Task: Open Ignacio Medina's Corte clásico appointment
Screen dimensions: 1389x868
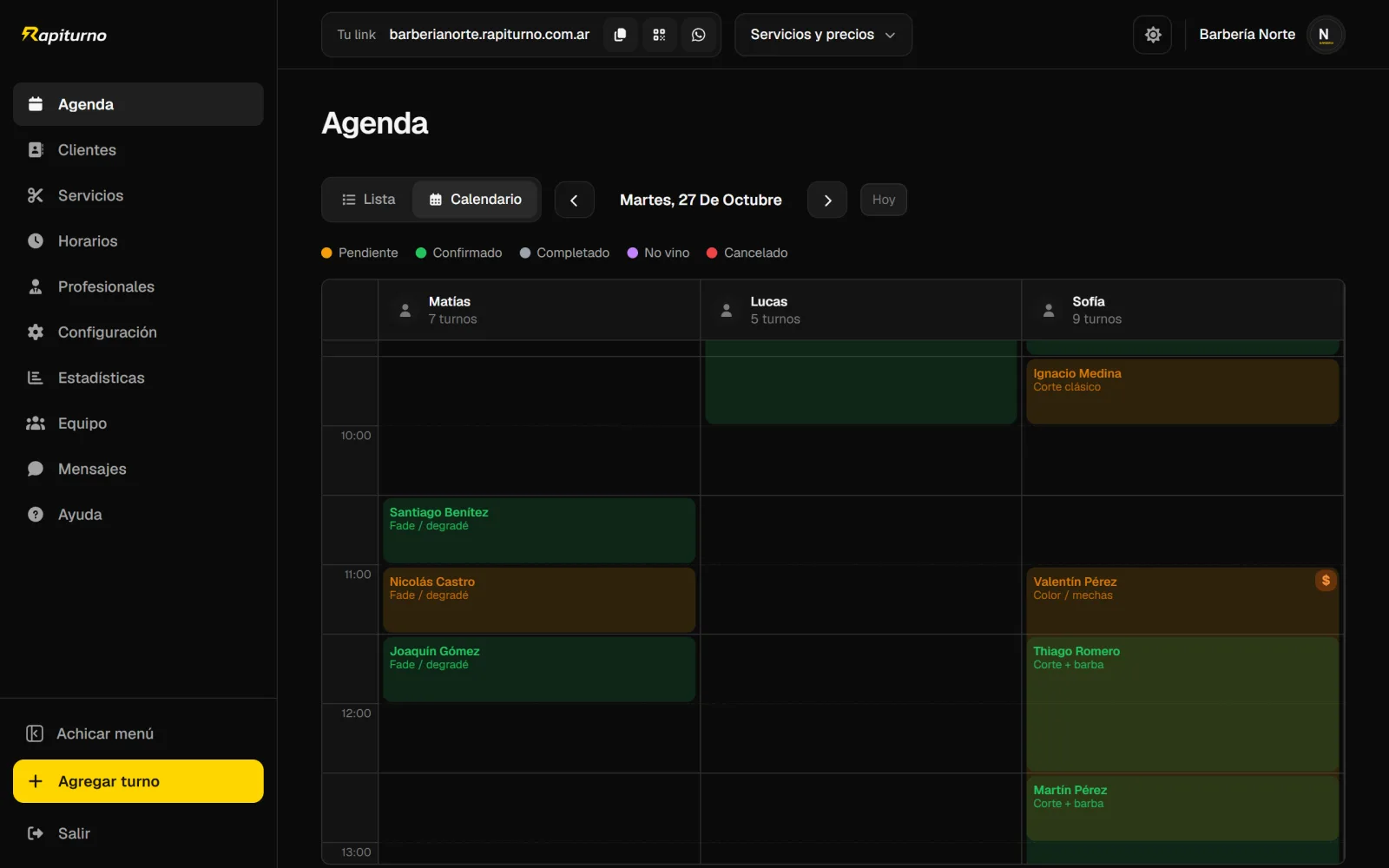Action: [1182, 391]
